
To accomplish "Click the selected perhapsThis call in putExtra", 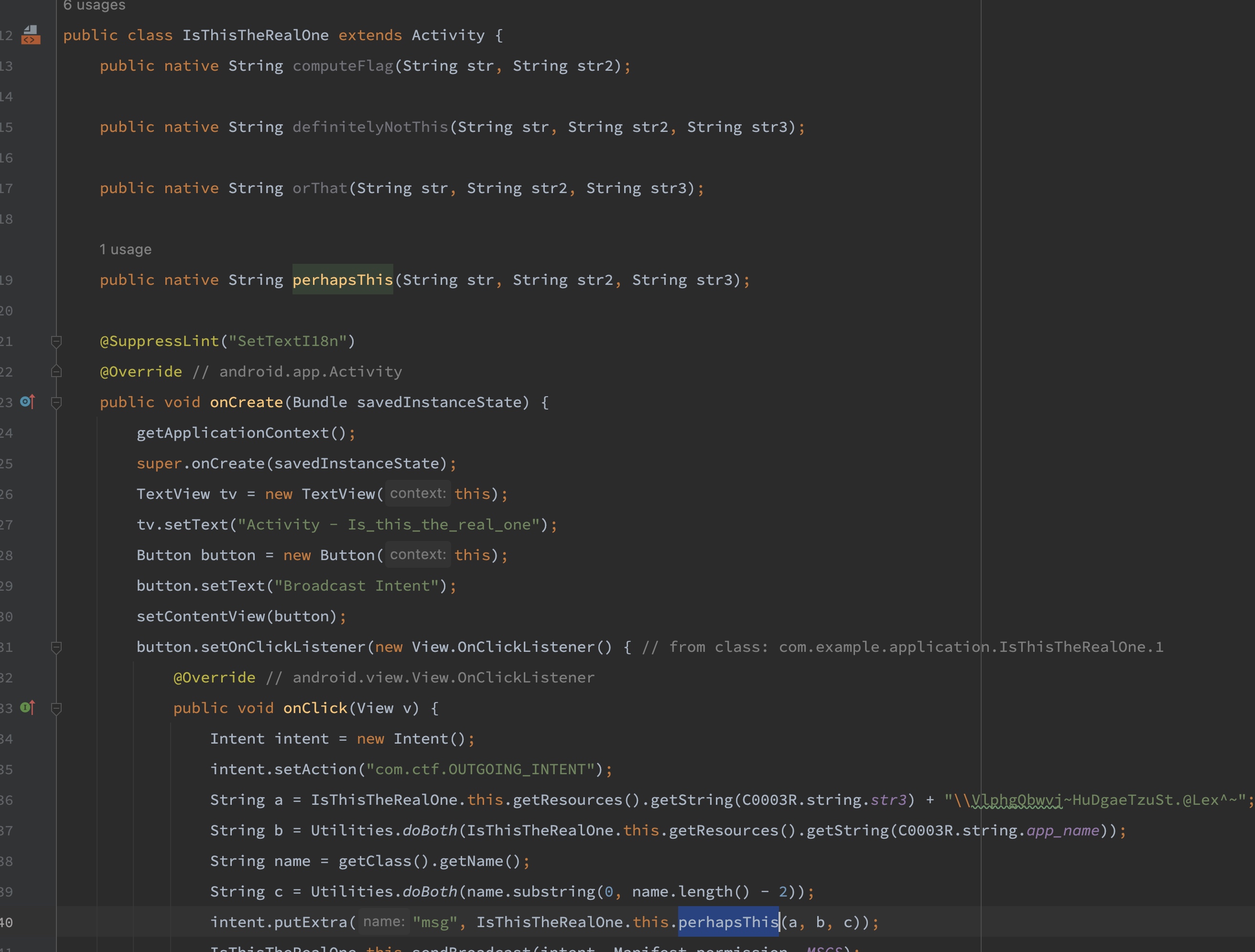I will pos(728,922).
